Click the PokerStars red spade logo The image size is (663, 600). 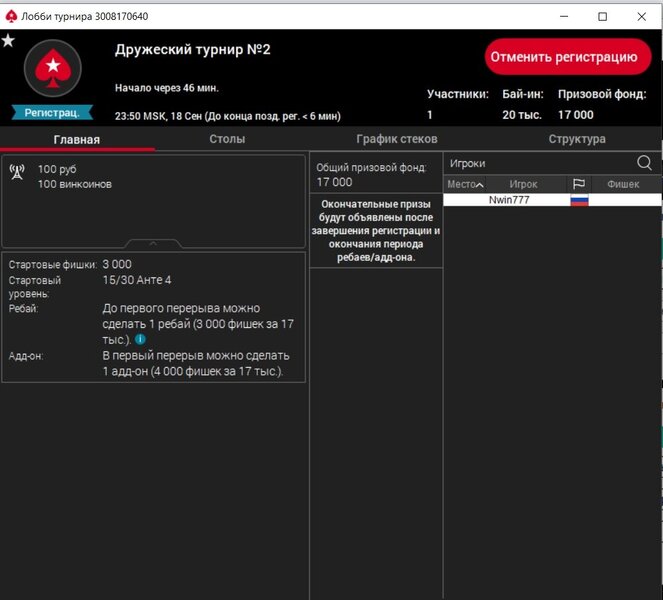click(x=50, y=68)
